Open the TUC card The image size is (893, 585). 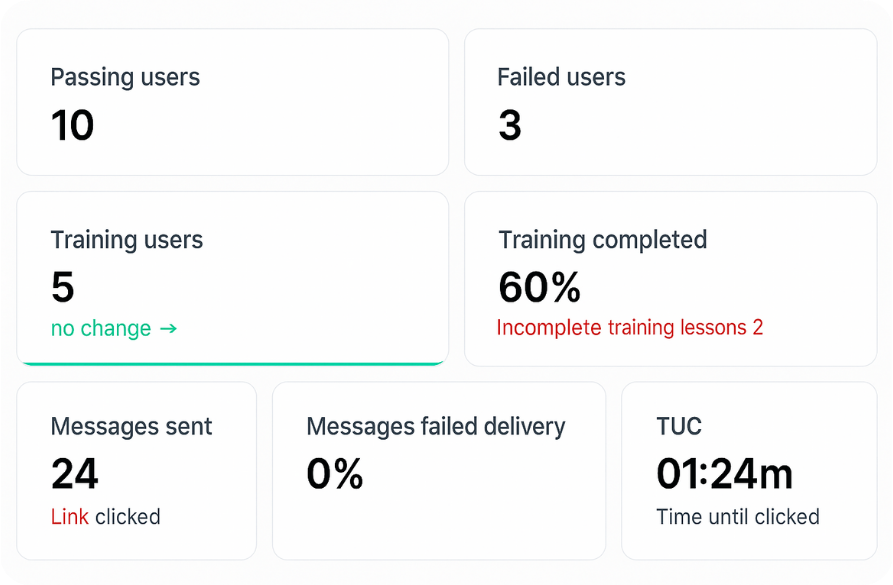[750, 470]
